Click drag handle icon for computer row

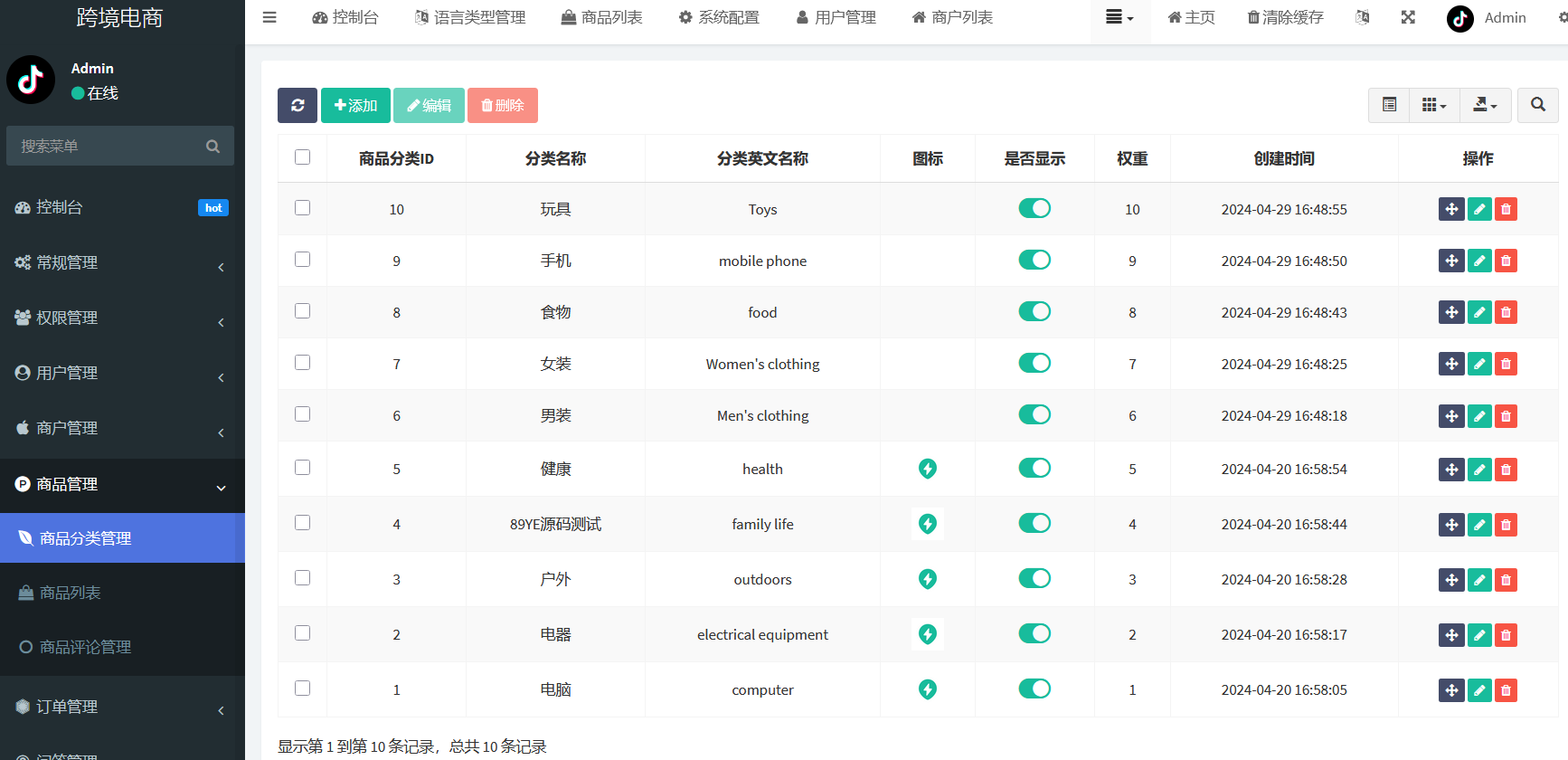pyautogui.click(x=1451, y=690)
